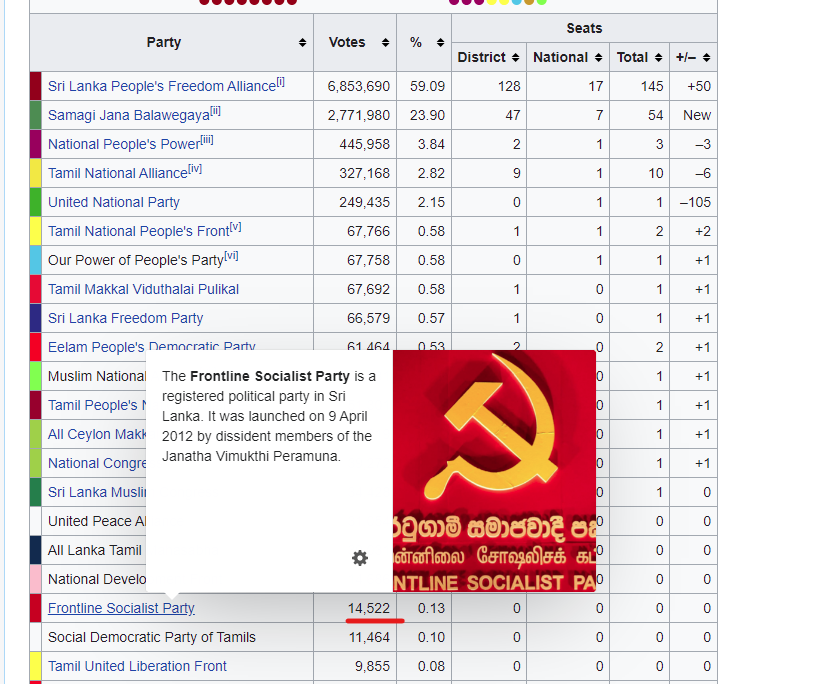
Task: Open Sri Lanka Muslim Congress link
Action: coord(97,492)
